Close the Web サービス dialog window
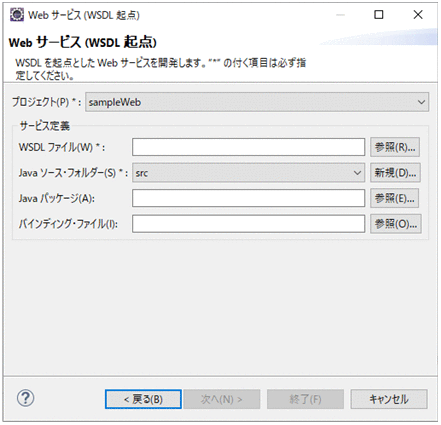Image resolution: width=441 pixels, height=425 pixels. (x=418, y=15)
